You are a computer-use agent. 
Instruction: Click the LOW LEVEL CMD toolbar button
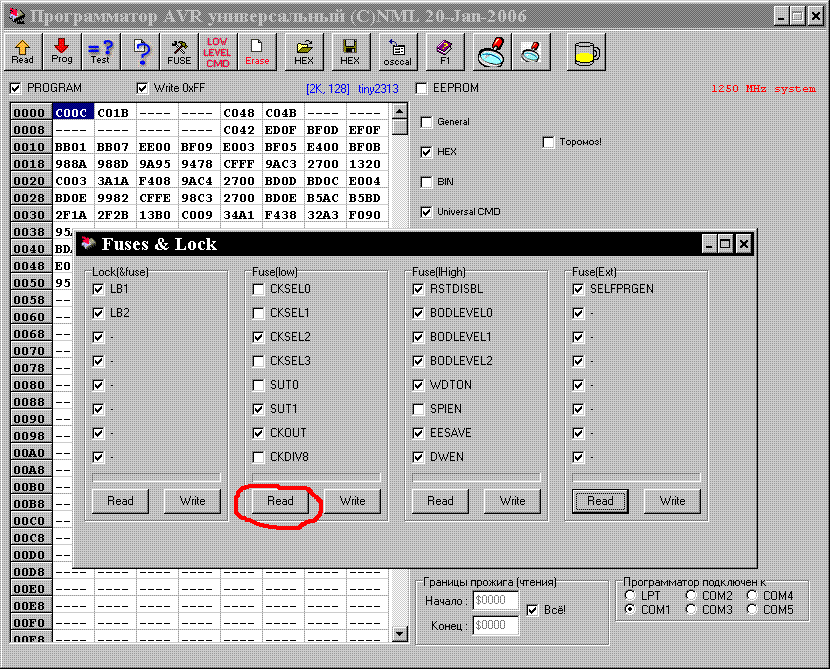pos(217,51)
